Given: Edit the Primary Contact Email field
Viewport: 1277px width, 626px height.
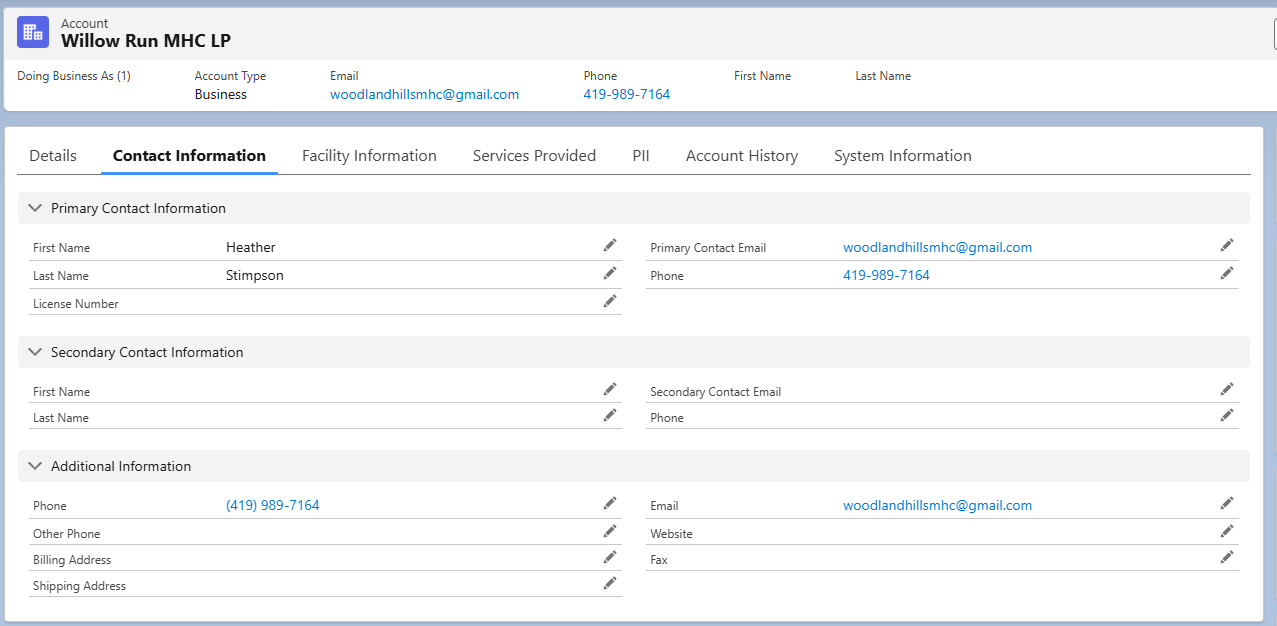Looking at the screenshot, I should pos(1227,245).
